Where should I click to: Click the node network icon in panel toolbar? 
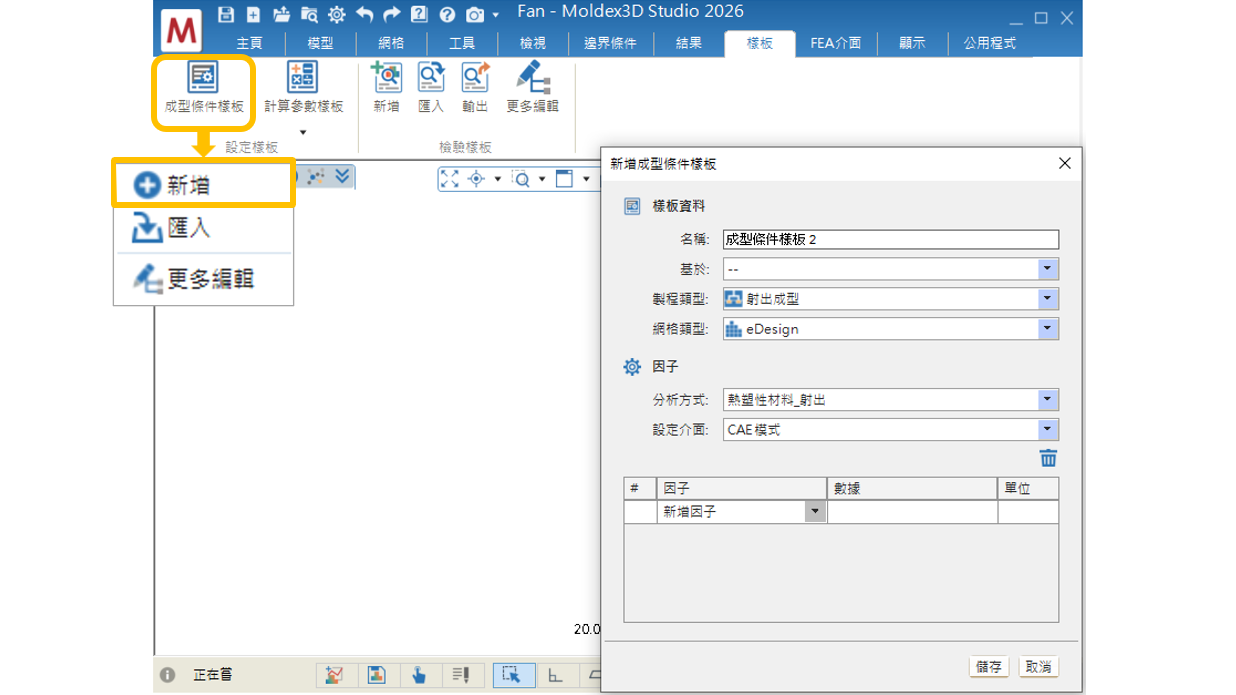316,176
